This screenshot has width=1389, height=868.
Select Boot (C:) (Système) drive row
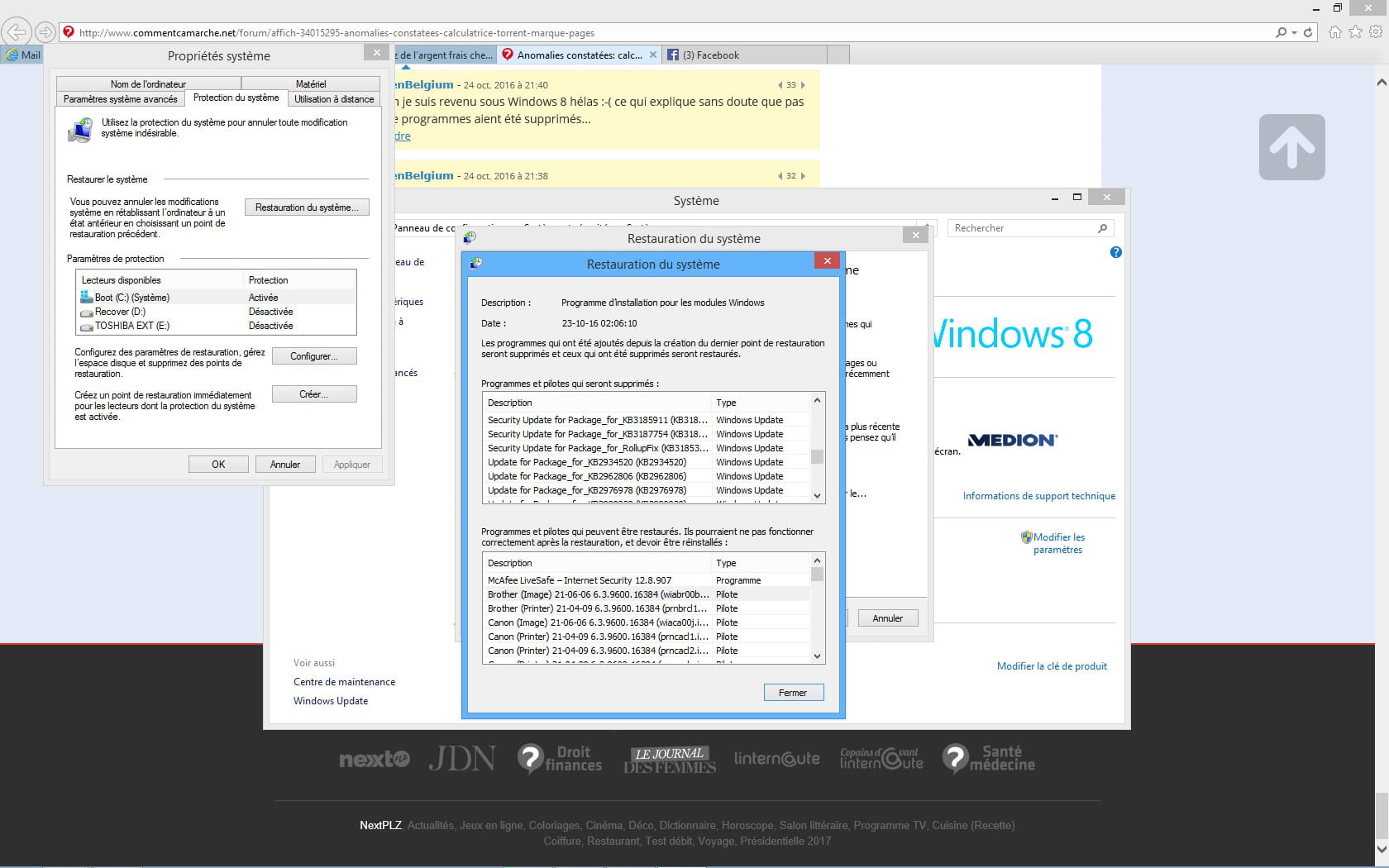[216, 298]
